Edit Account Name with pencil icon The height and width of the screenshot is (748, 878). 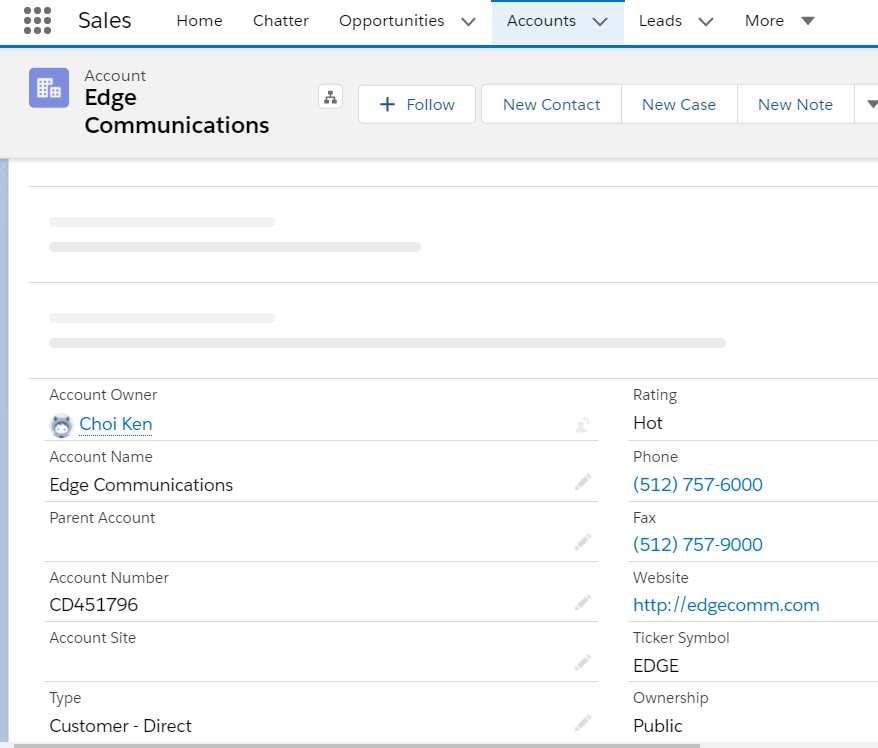(x=582, y=483)
